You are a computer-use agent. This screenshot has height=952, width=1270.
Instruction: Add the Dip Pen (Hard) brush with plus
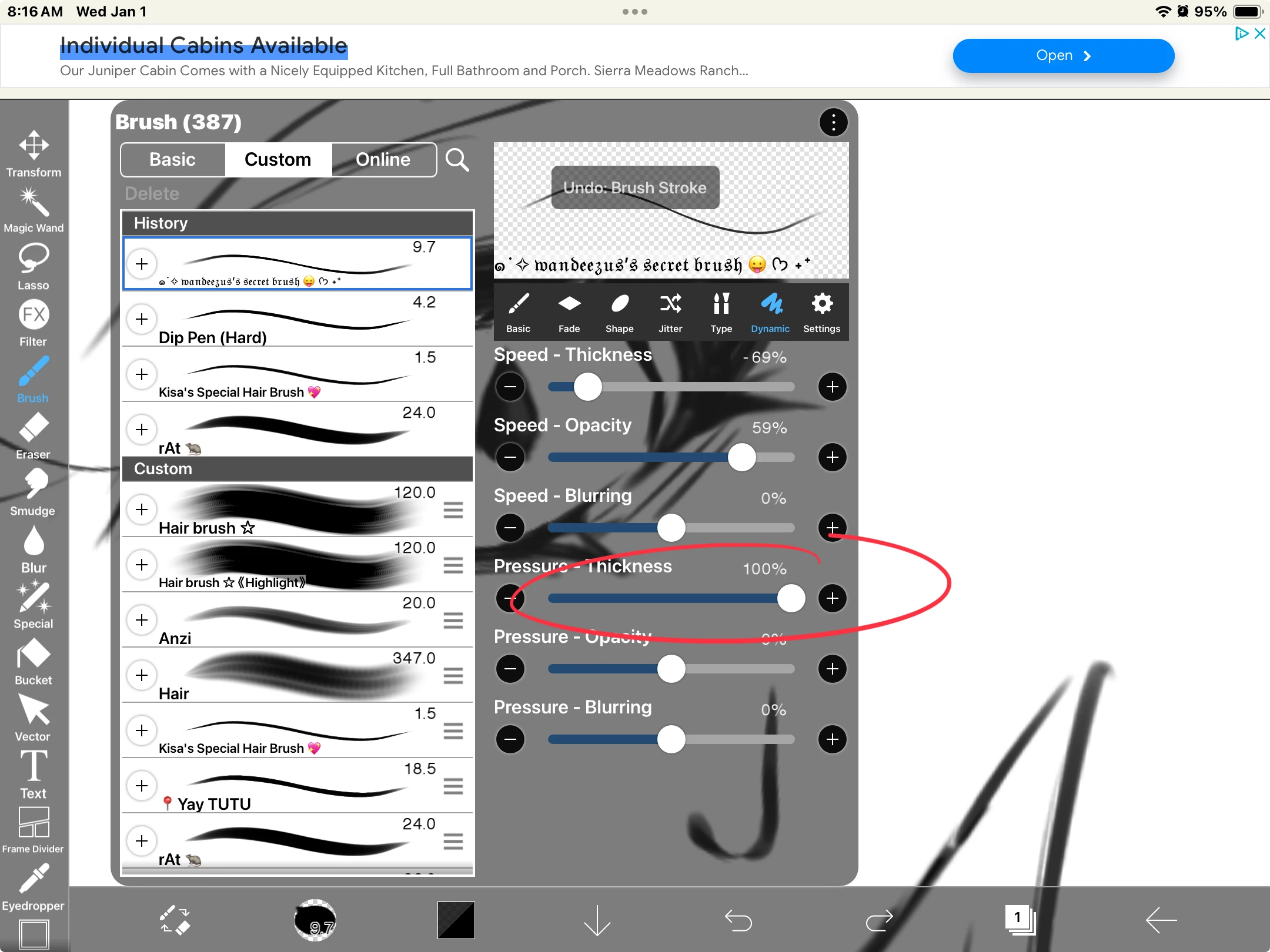coord(142,319)
